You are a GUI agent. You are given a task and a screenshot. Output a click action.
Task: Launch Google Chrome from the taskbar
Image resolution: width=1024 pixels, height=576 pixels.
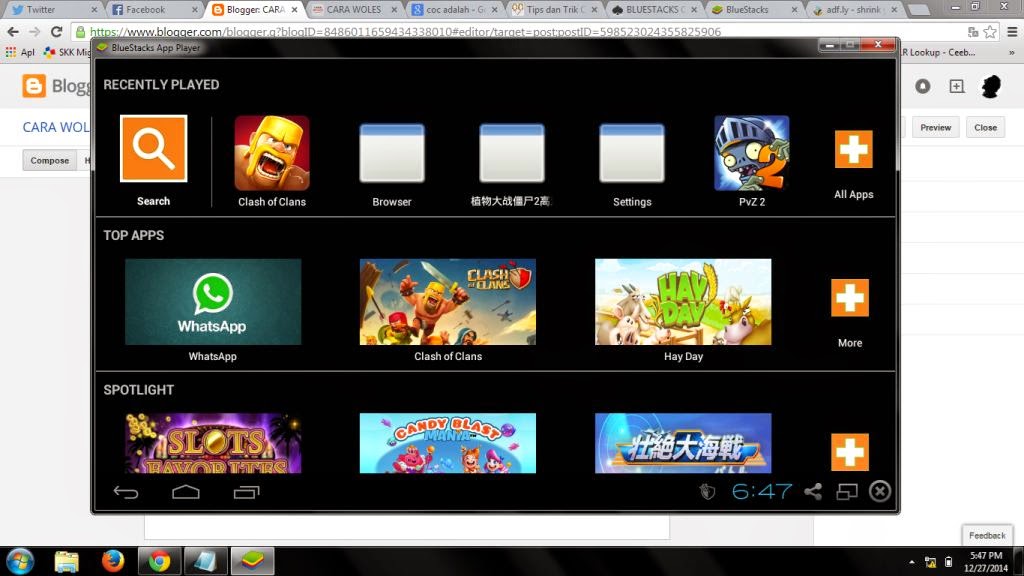[157, 562]
